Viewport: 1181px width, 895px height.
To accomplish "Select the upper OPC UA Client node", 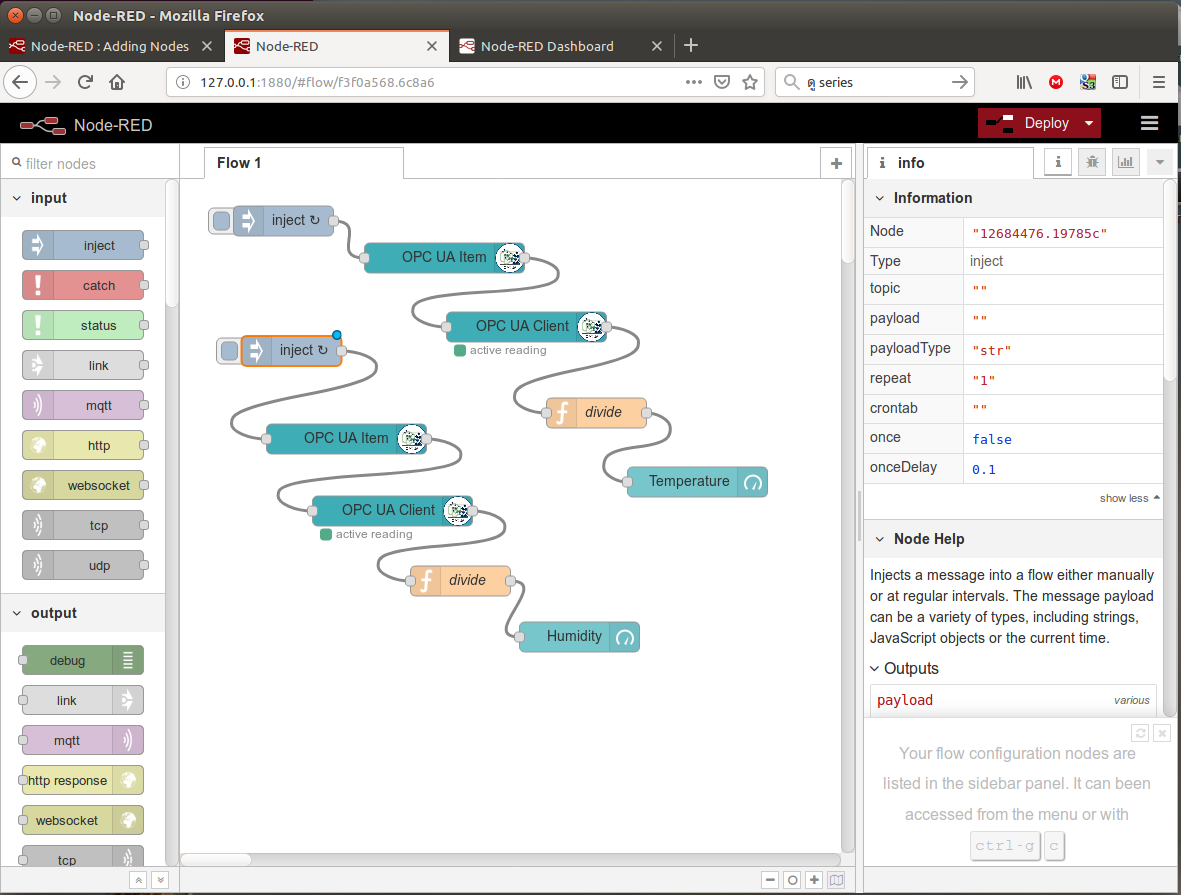I will [x=526, y=327].
